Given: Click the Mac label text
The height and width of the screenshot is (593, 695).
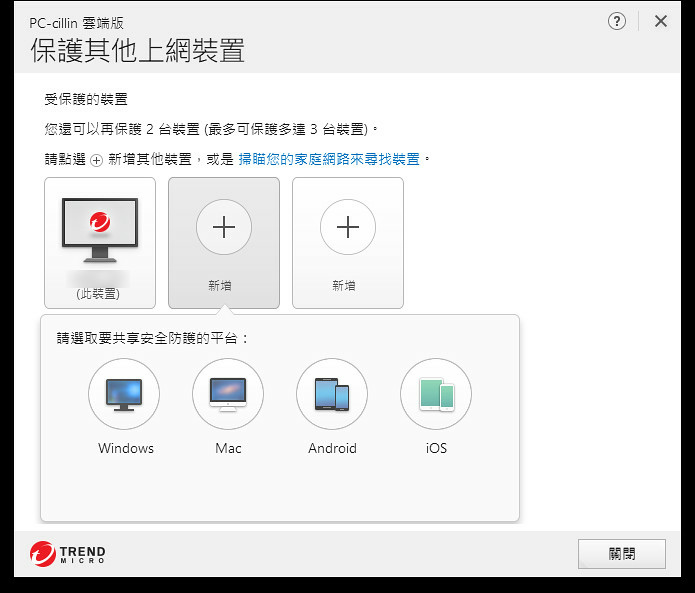Looking at the screenshot, I should pyautogui.click(x=228, y=448).
